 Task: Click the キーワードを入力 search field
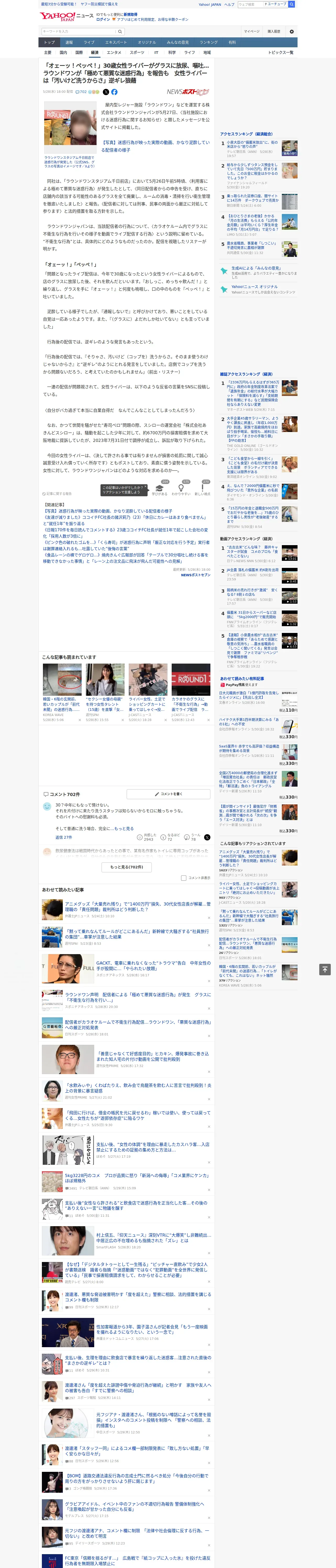coord(78,31)
